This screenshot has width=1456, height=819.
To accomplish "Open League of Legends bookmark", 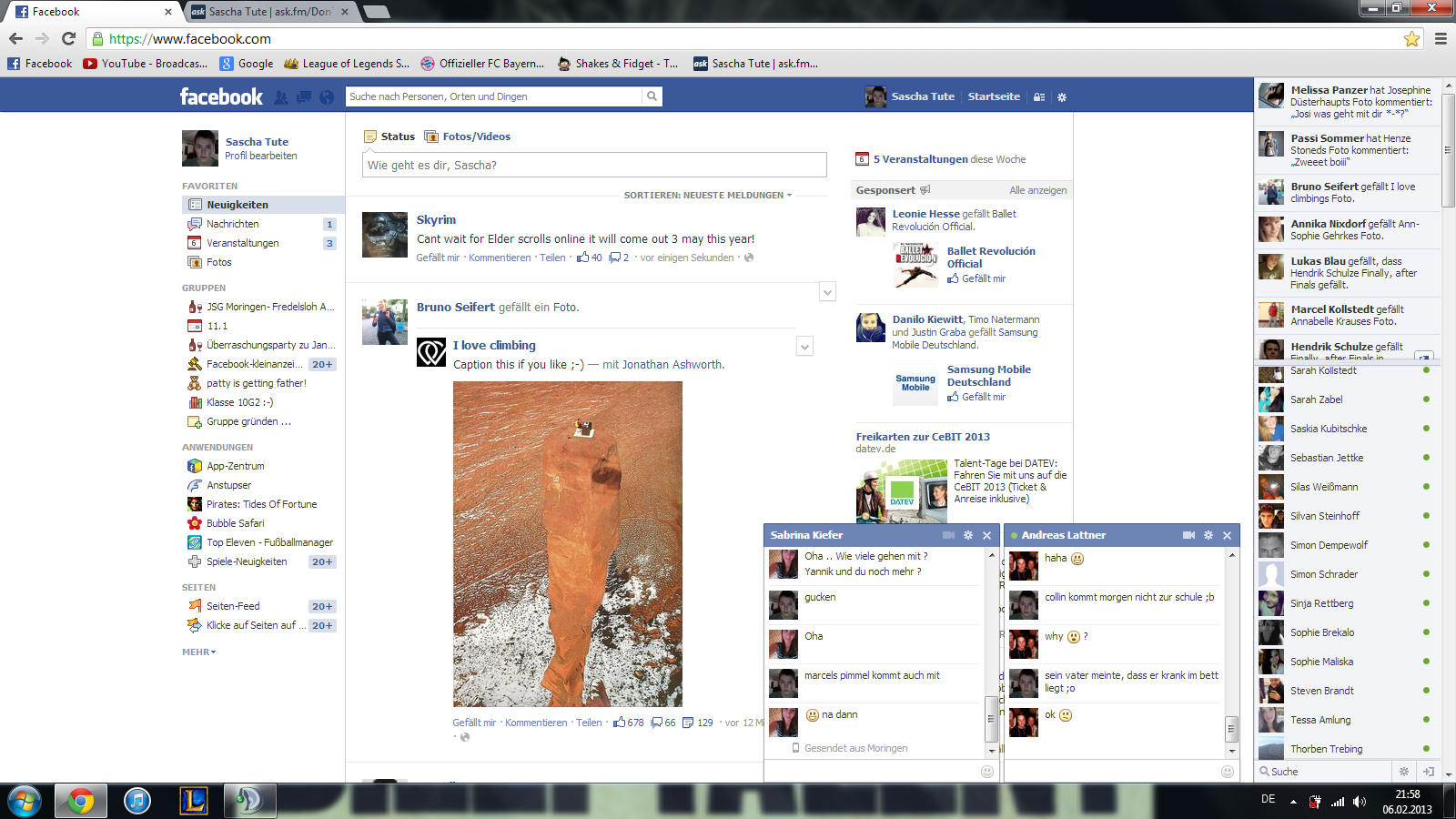I will tap(347, 64).
